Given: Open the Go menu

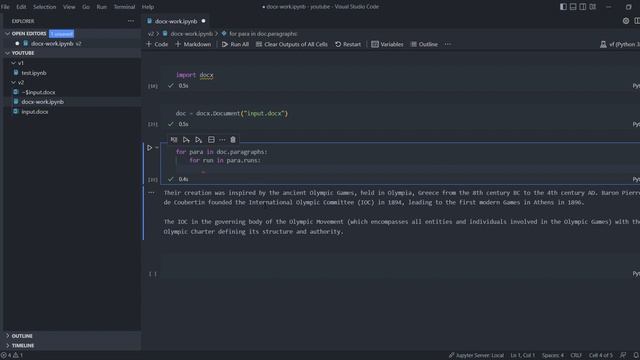Looking at the screenshot, I should click(x=86, y=7).
